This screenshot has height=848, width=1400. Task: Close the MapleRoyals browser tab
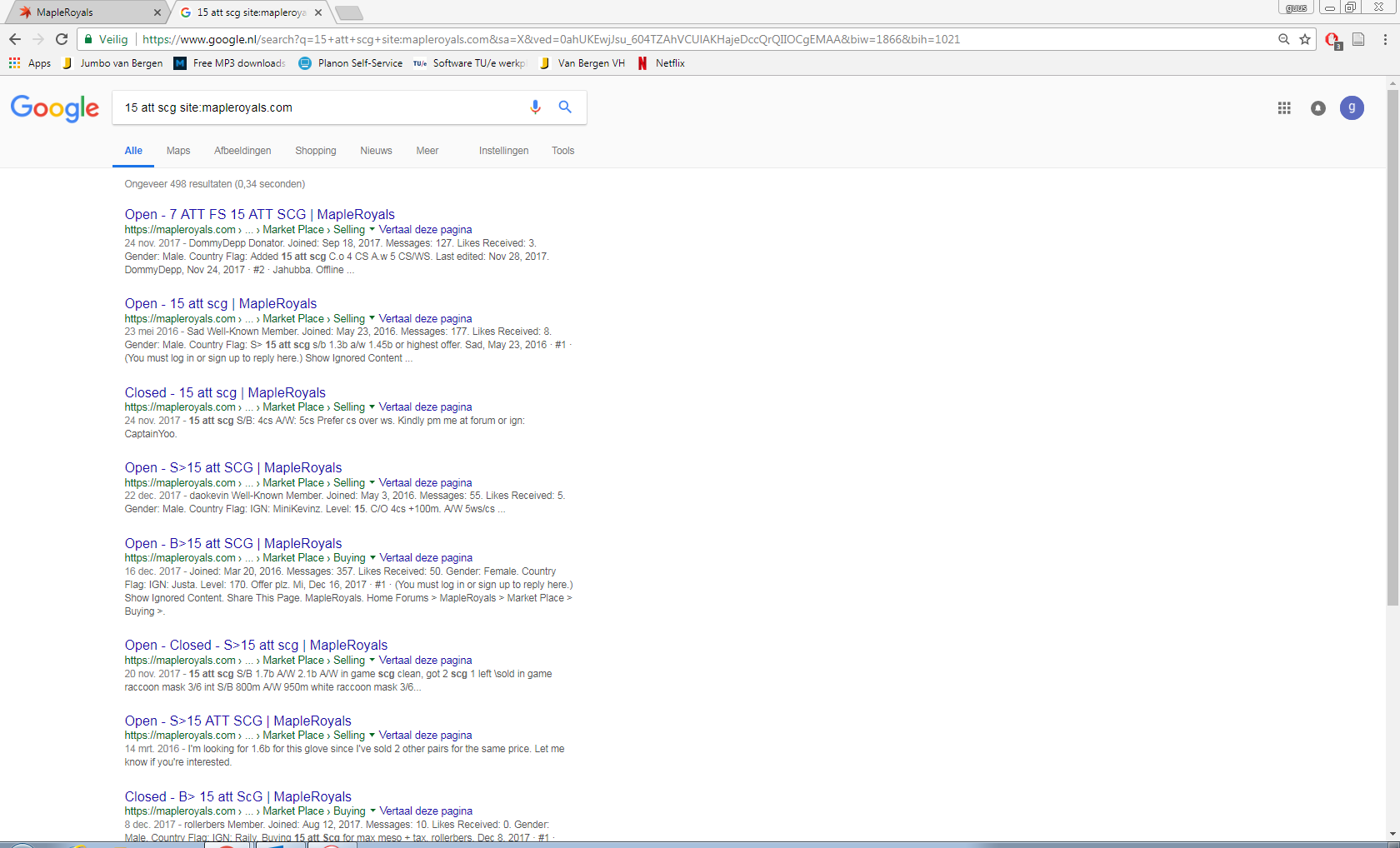point(157,12)
